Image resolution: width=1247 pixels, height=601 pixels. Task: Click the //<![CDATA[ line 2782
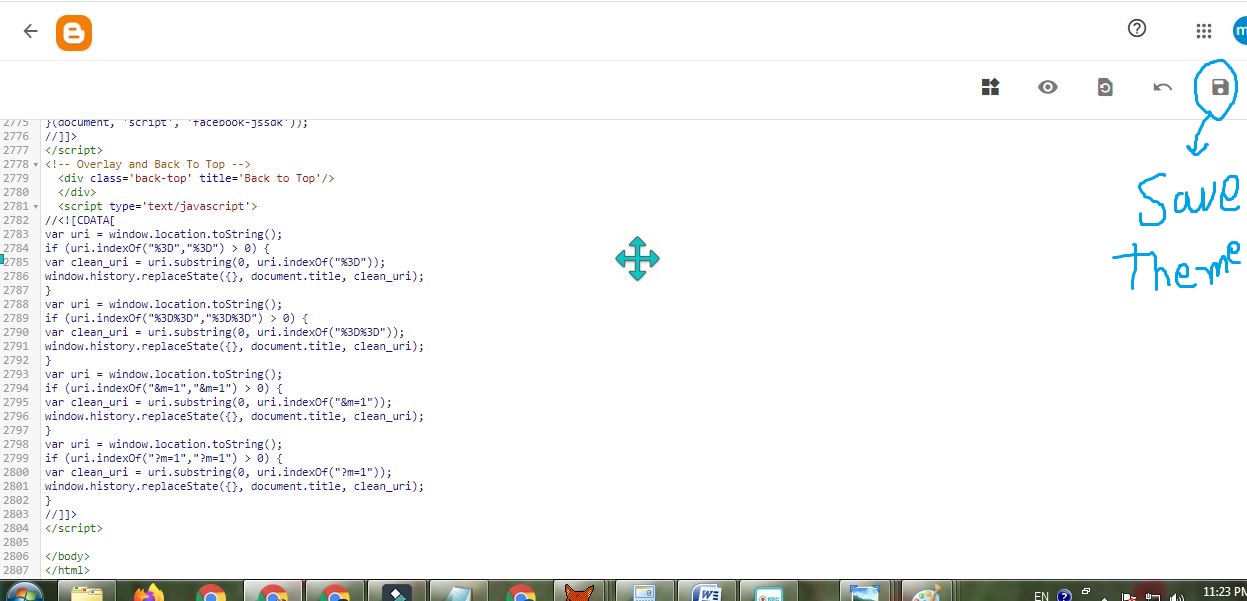[80, 220]
